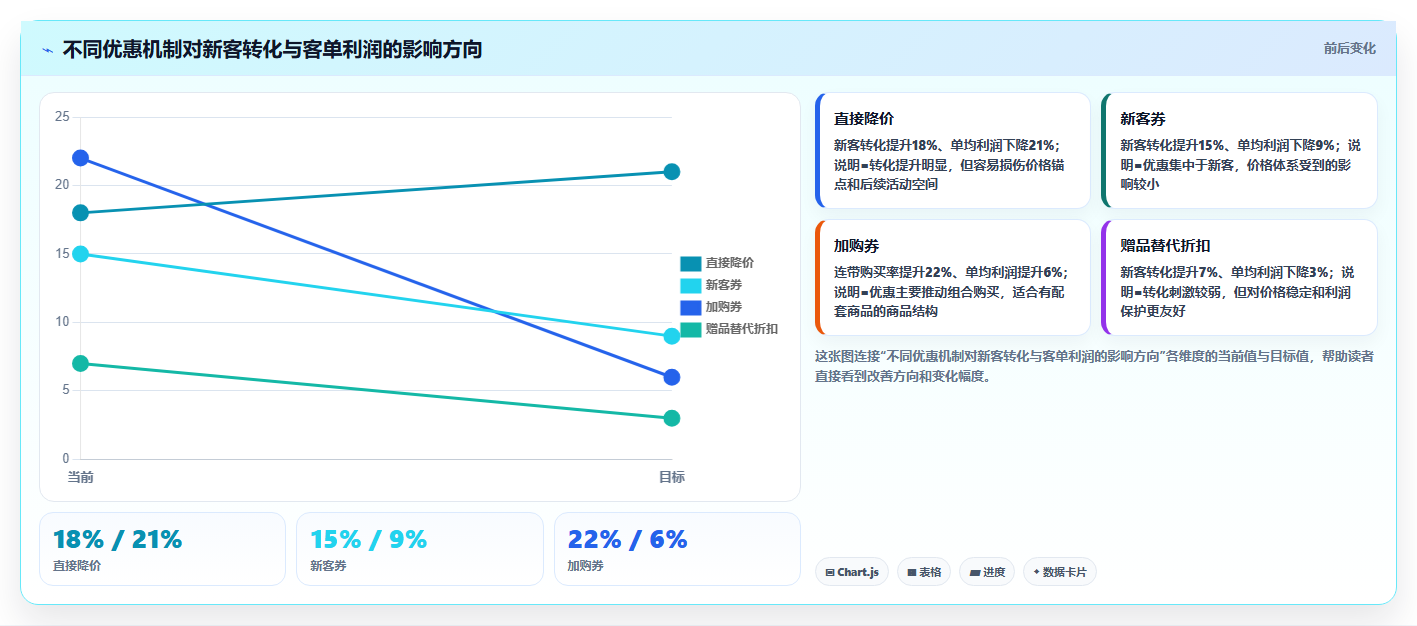Click the 新客券 target point at 9
This screenshot has width=1417, height=626.
[672, 336]
